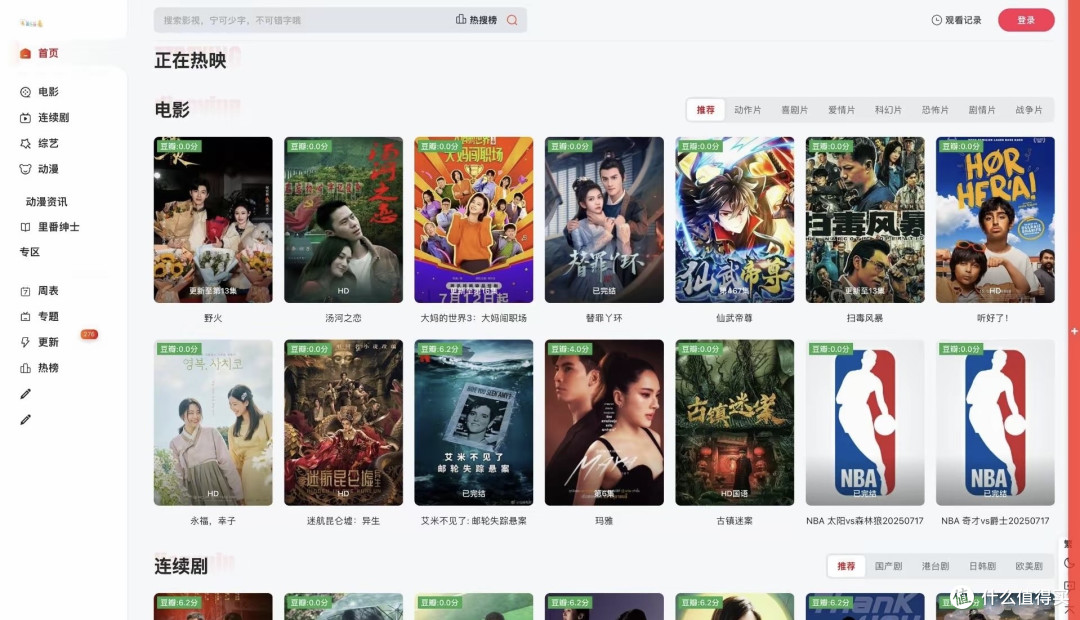
Task: Open 大妈的世界3 poster
Action: coord(474,220)
